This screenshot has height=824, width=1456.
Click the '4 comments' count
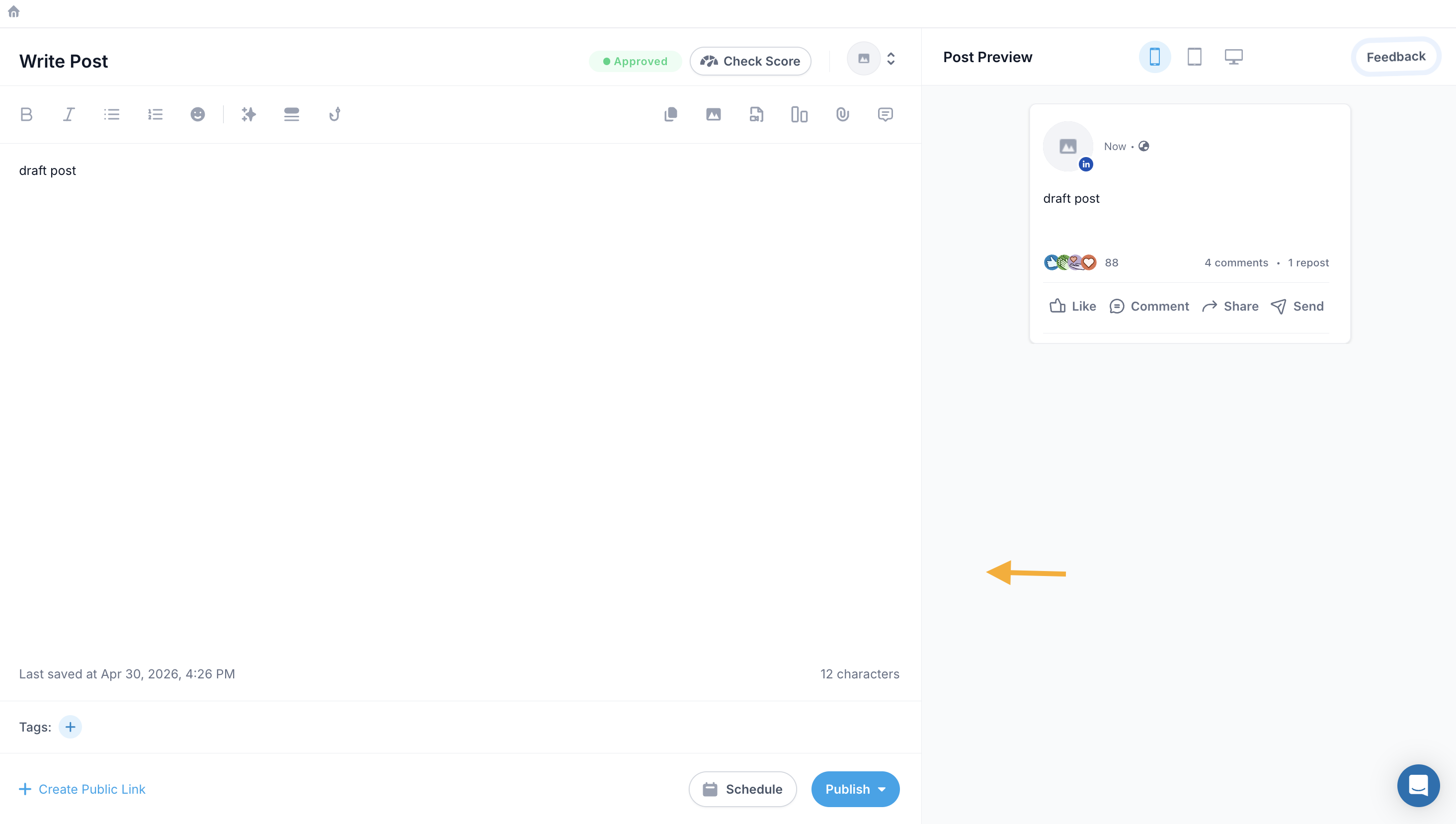pos(1236,262)
